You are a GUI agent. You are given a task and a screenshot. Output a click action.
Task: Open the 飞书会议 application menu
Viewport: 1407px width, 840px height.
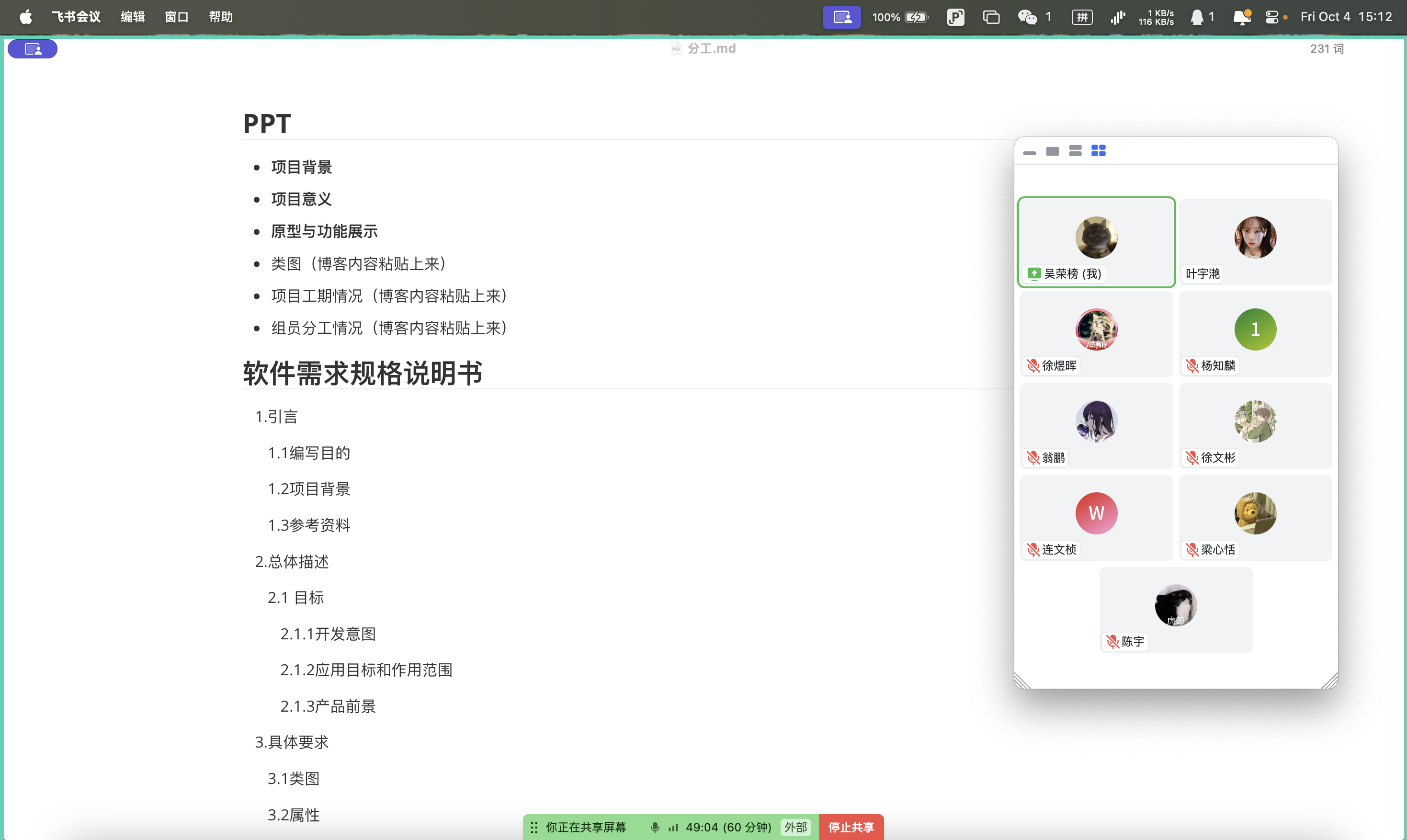pyautogui.click(x=76, y=17)
